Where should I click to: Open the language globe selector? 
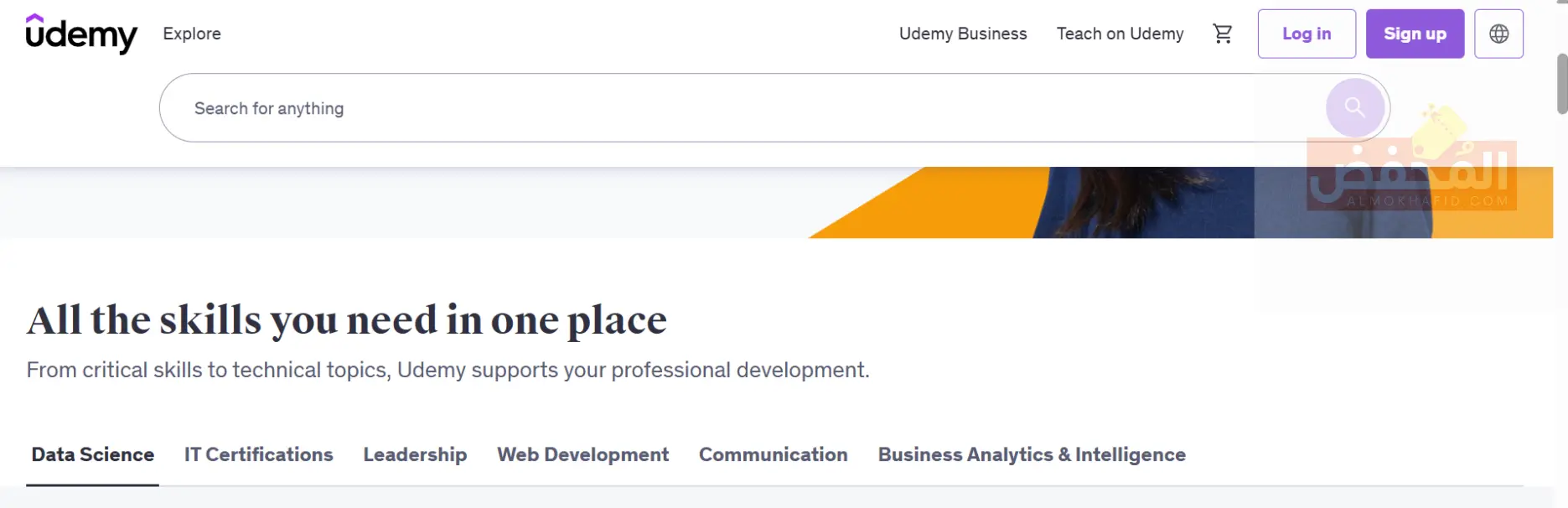(1498, 34)
